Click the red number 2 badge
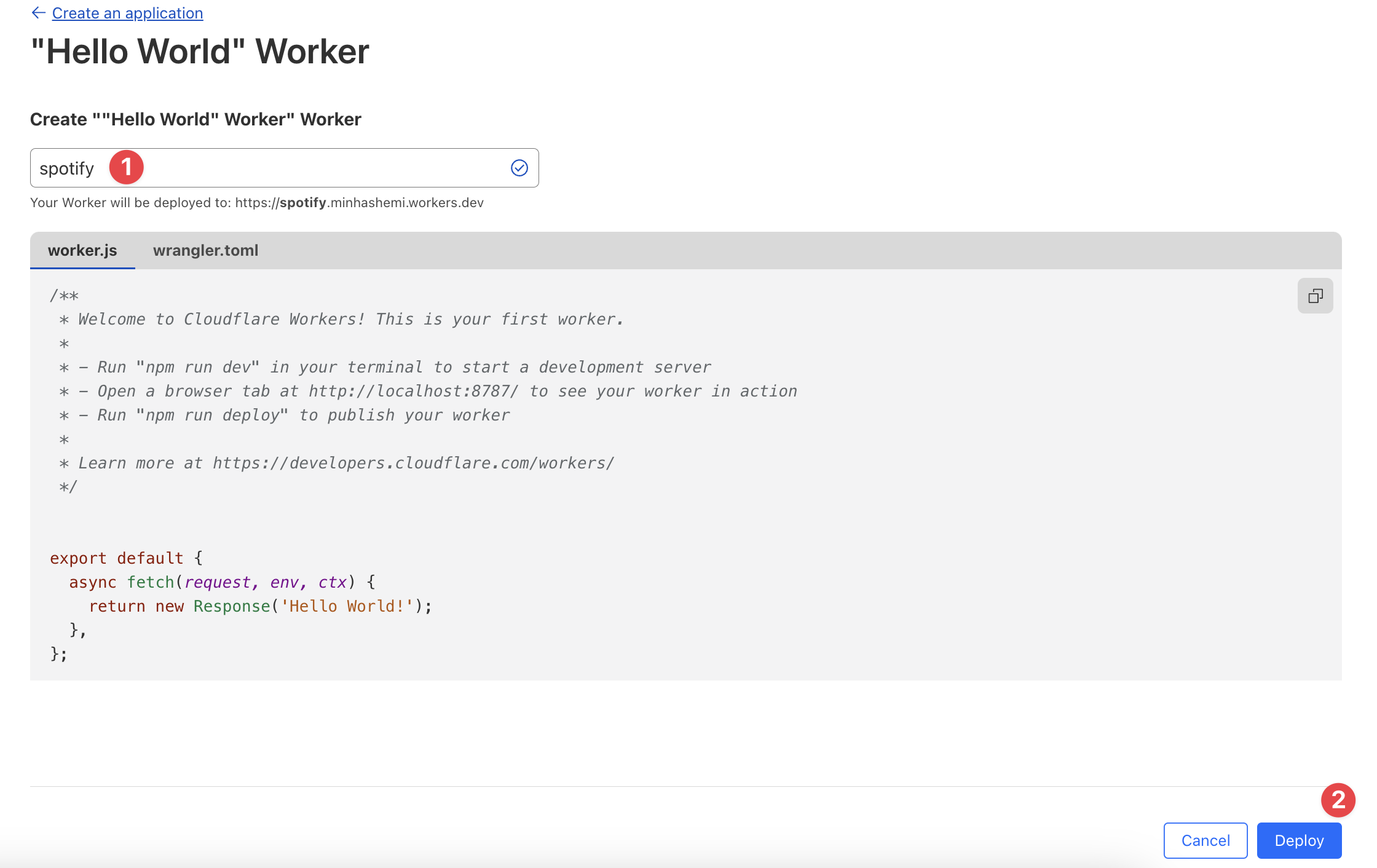This screenshot has height=868, width=1377. (1338, 800)
